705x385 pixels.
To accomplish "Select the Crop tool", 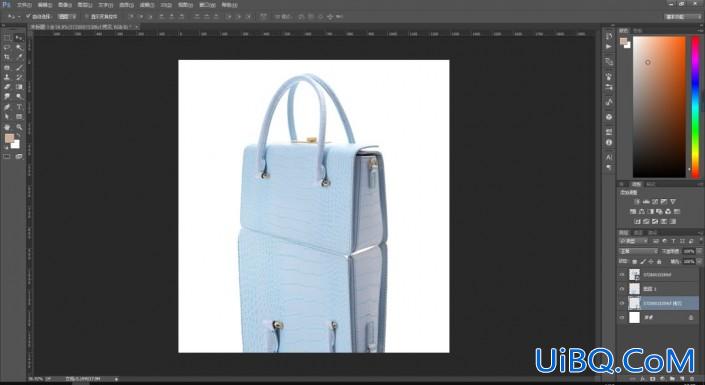I will [7, 58].
